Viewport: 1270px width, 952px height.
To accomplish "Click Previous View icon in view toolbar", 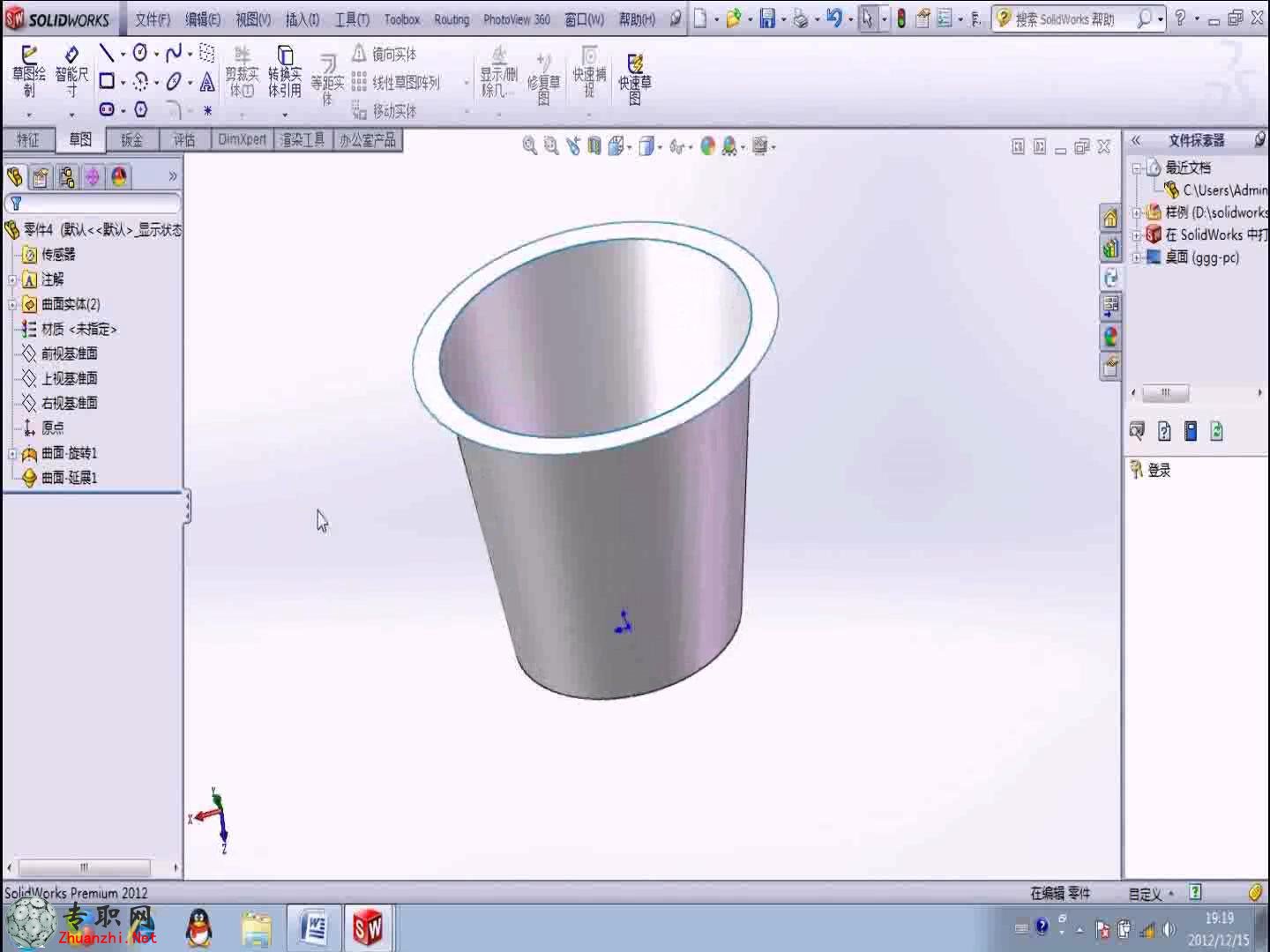I will tap(573, 146).
